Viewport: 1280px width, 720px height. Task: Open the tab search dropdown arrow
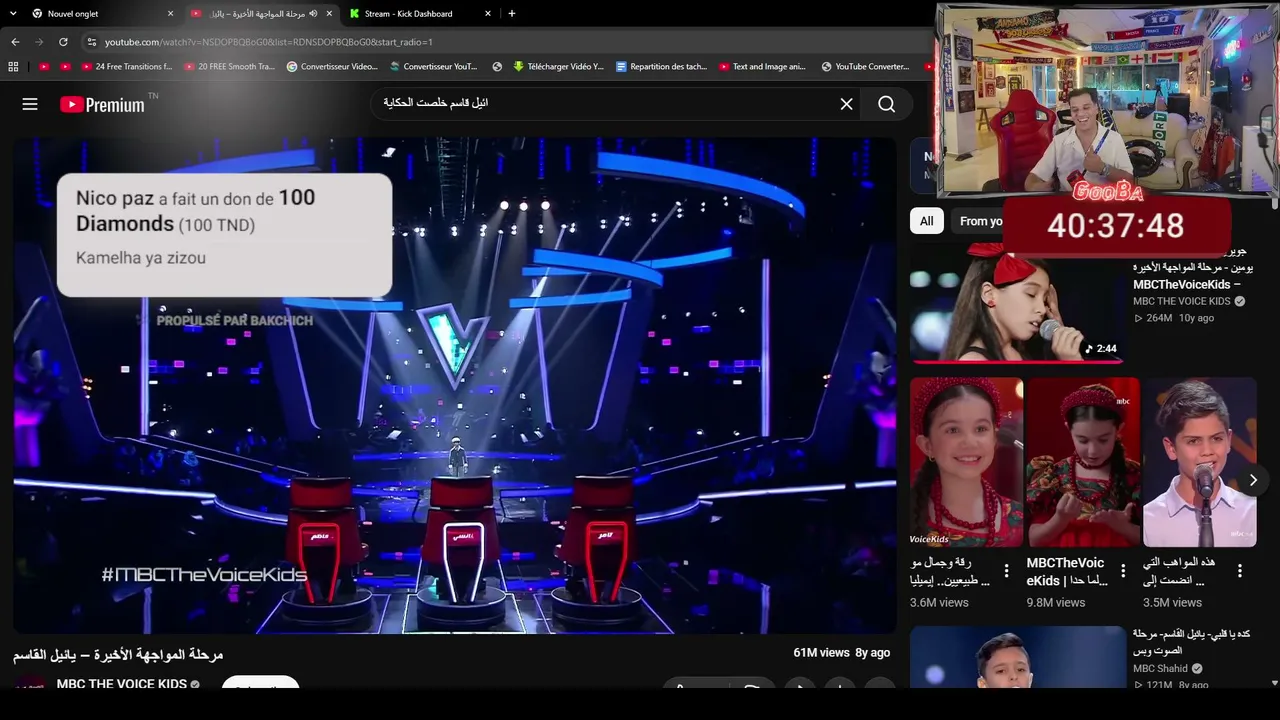pos(13,14)
